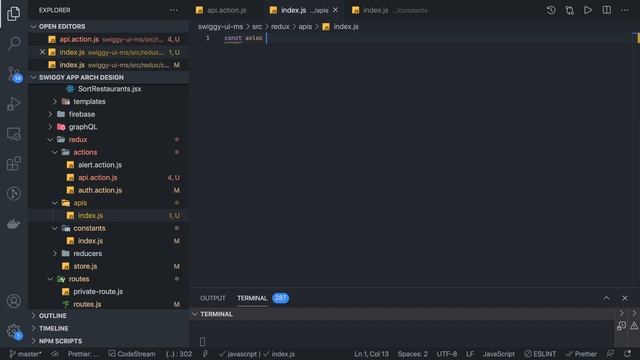
Task: Open the Manage gear icon
Action: point(14,331)
